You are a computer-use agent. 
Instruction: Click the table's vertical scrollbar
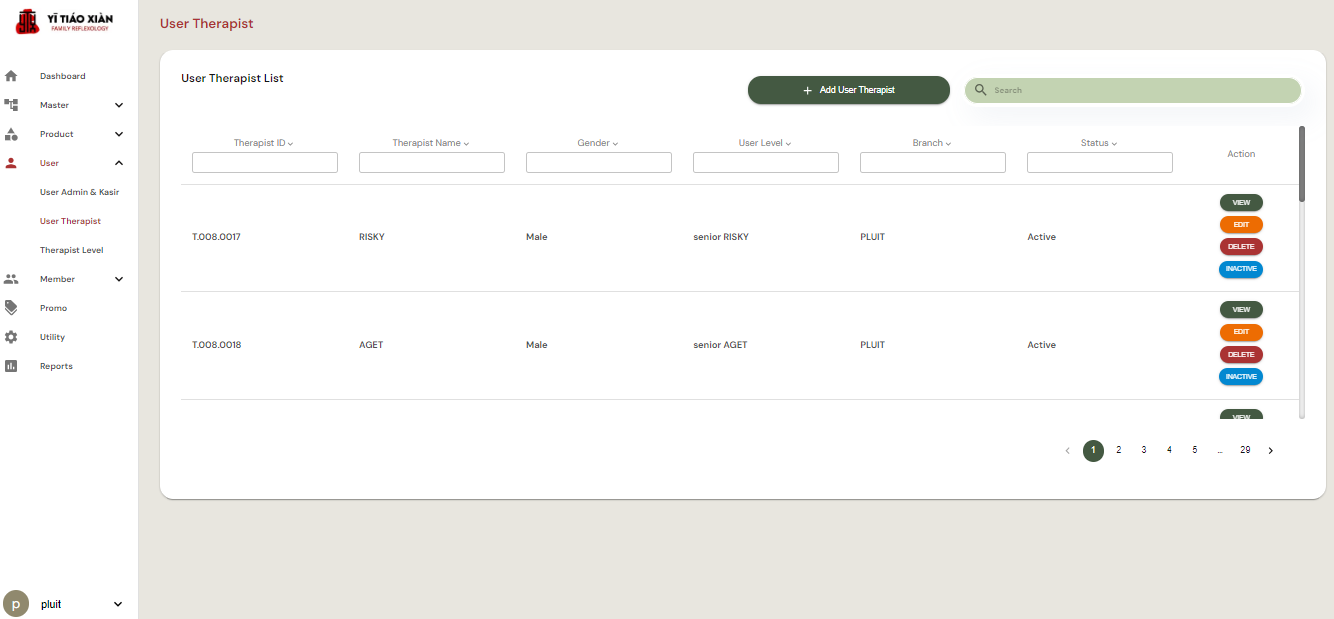(x=1301, y=165)
